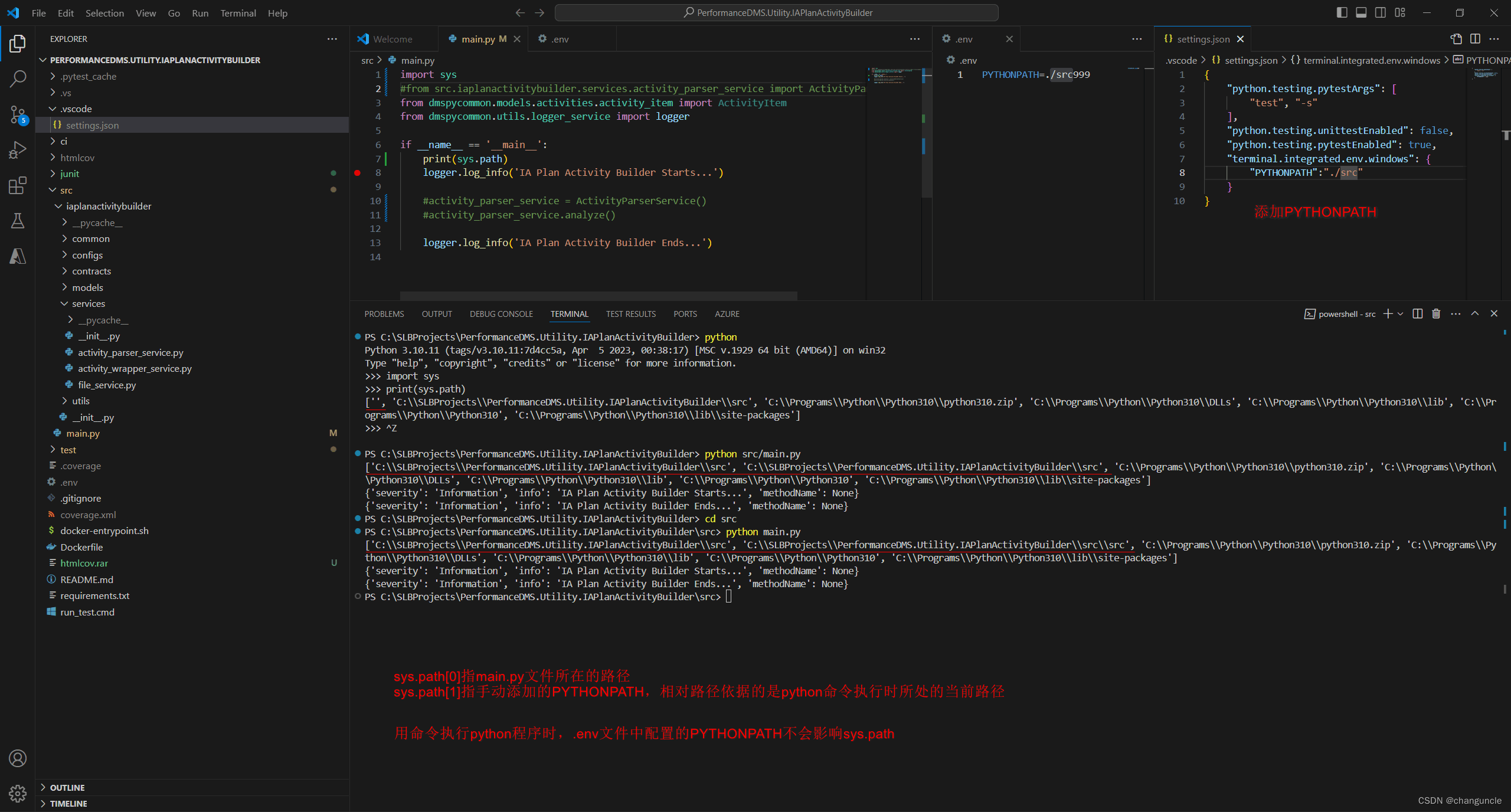1511x812 pixels.
Task: Split the terminal panel
Action: 1418,314
